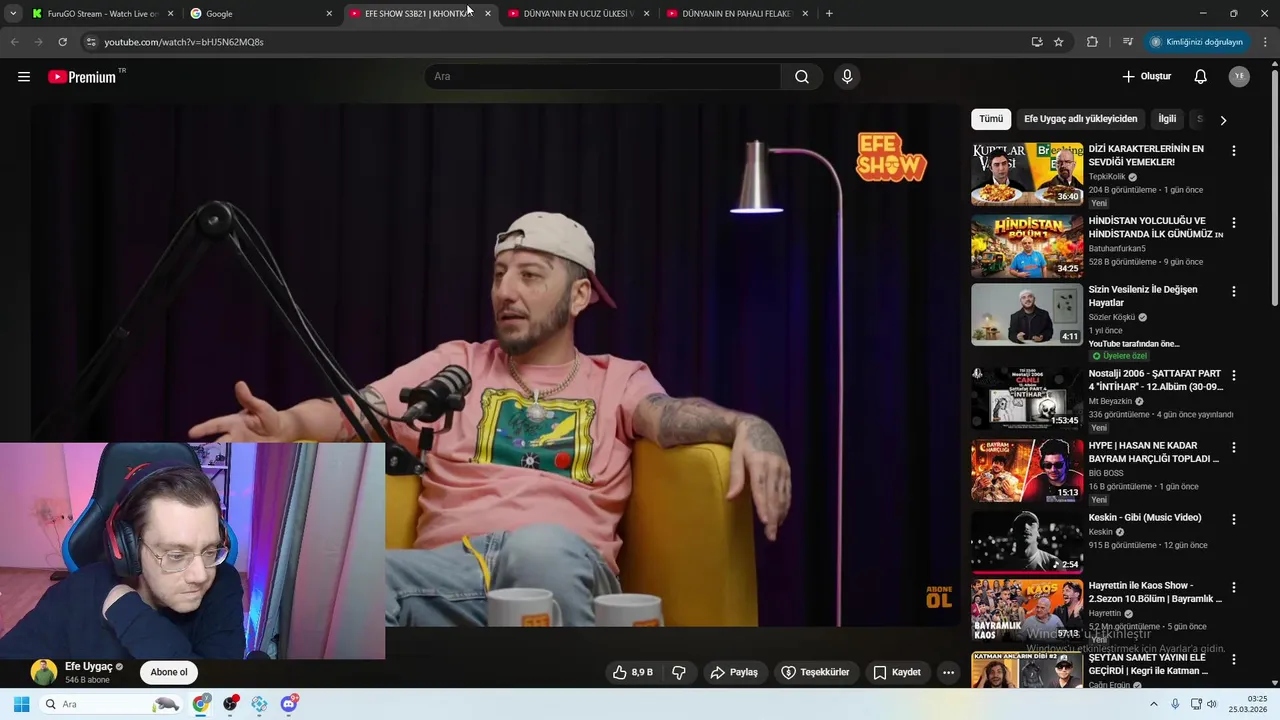
Task: View site information icon in the address bar
Action: click(91, 42)
